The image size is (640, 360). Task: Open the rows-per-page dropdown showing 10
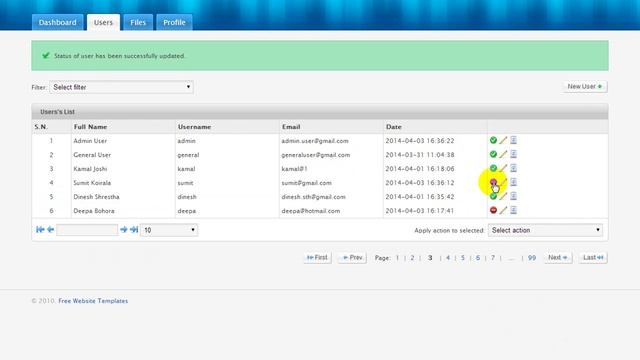coord(169,230)
